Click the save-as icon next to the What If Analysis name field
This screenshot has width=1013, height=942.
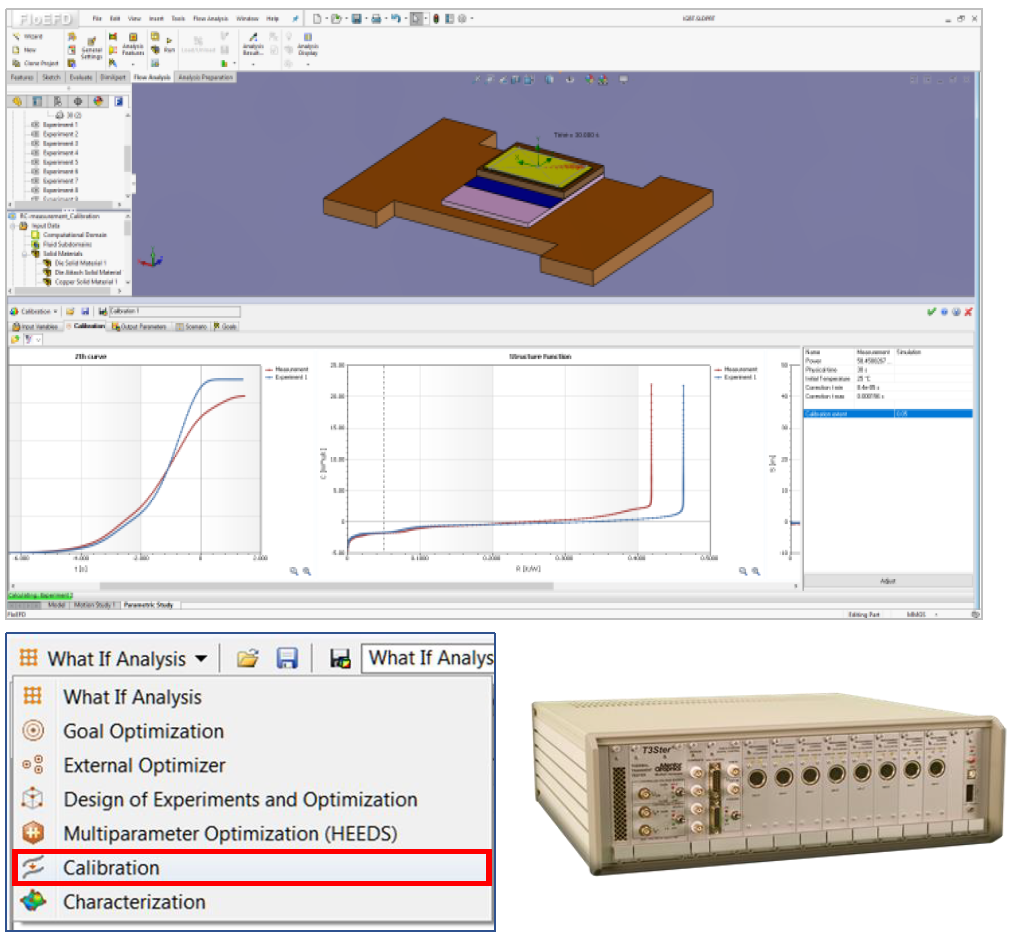click(x=340, y=658)
